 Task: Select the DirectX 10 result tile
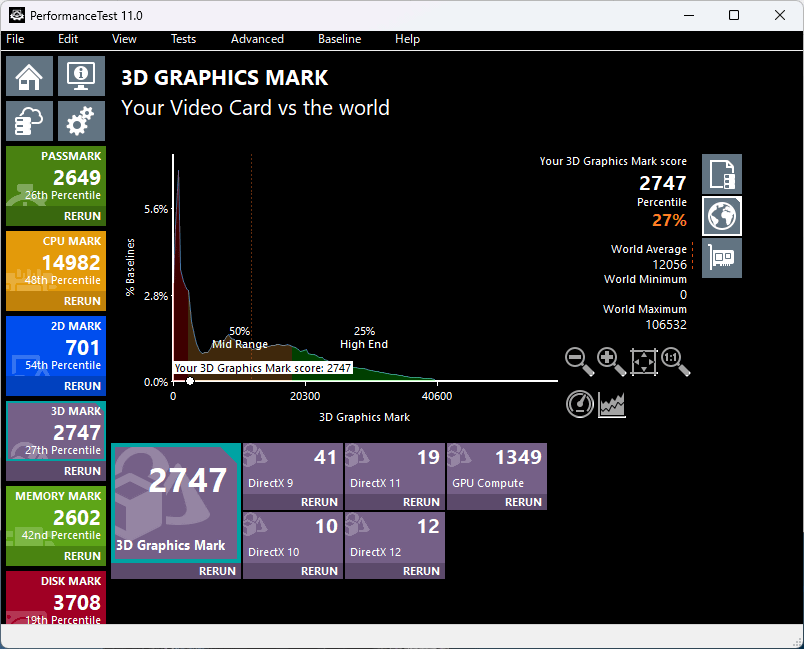(293, 538)
